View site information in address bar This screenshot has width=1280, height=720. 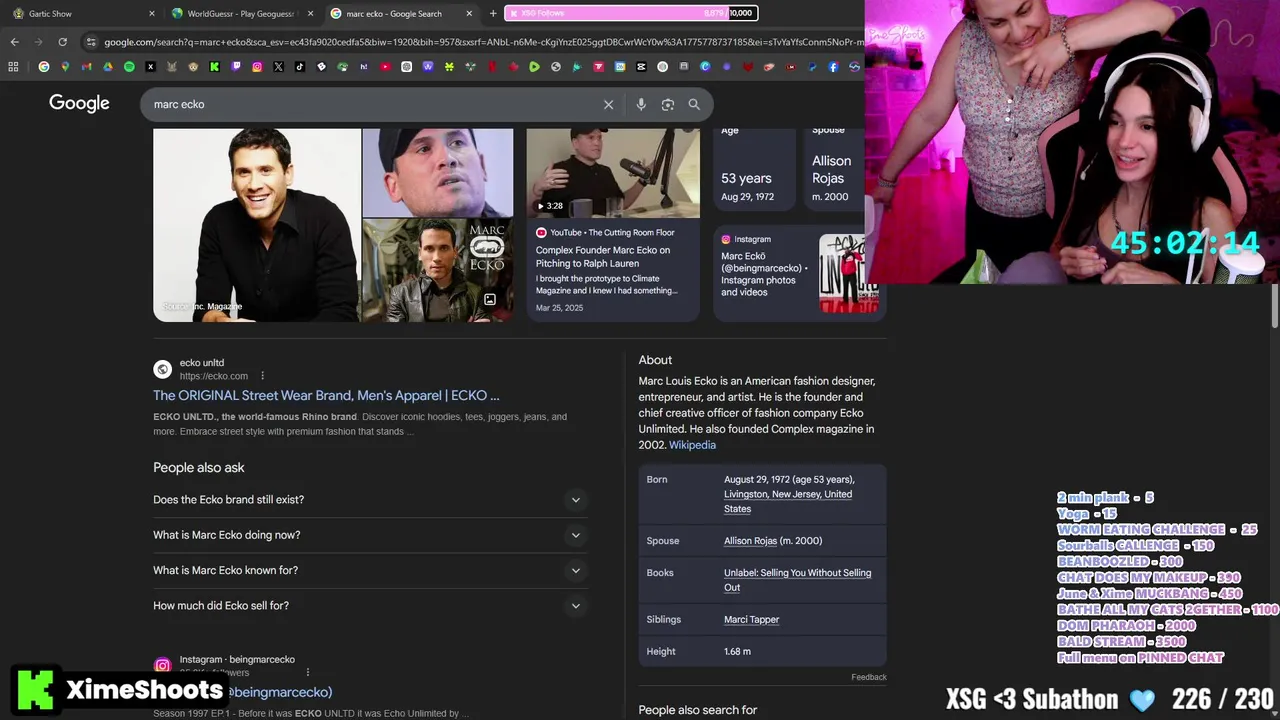point(91,42)
